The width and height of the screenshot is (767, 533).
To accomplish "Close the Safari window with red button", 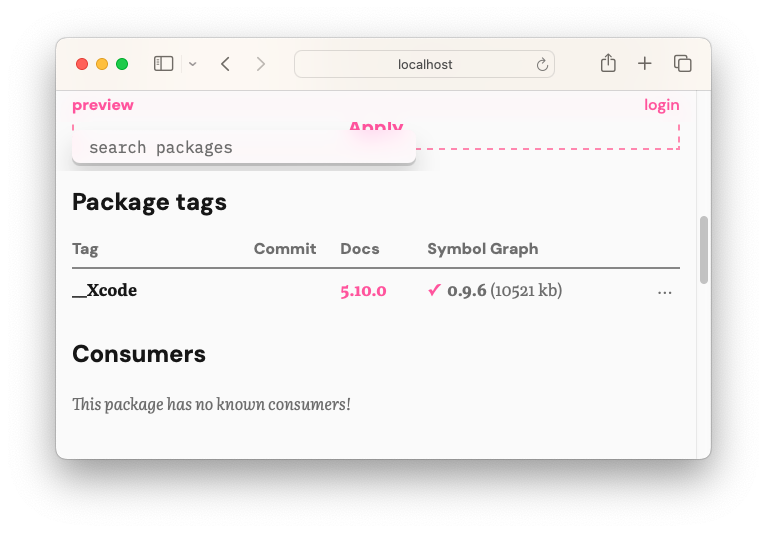I will [x=82, y=64].
